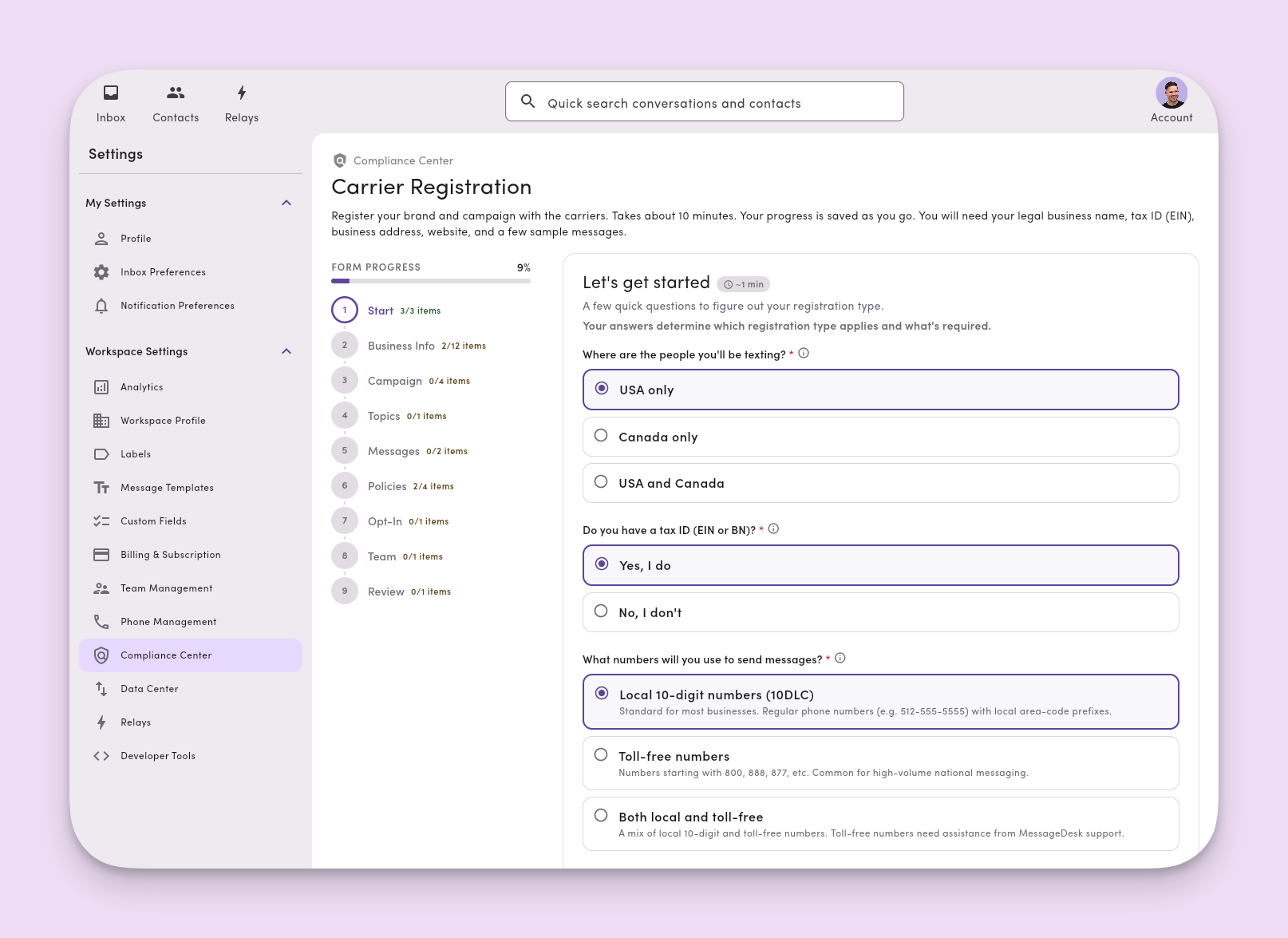Go to step 8 Team
1288x938 pixels.
point(387,556)
